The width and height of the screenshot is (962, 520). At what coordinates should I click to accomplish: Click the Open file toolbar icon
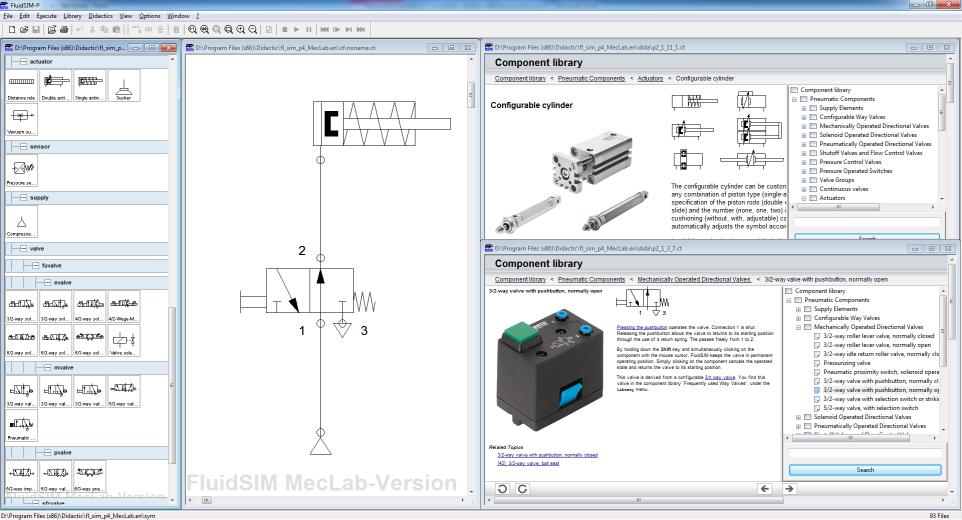24,29
